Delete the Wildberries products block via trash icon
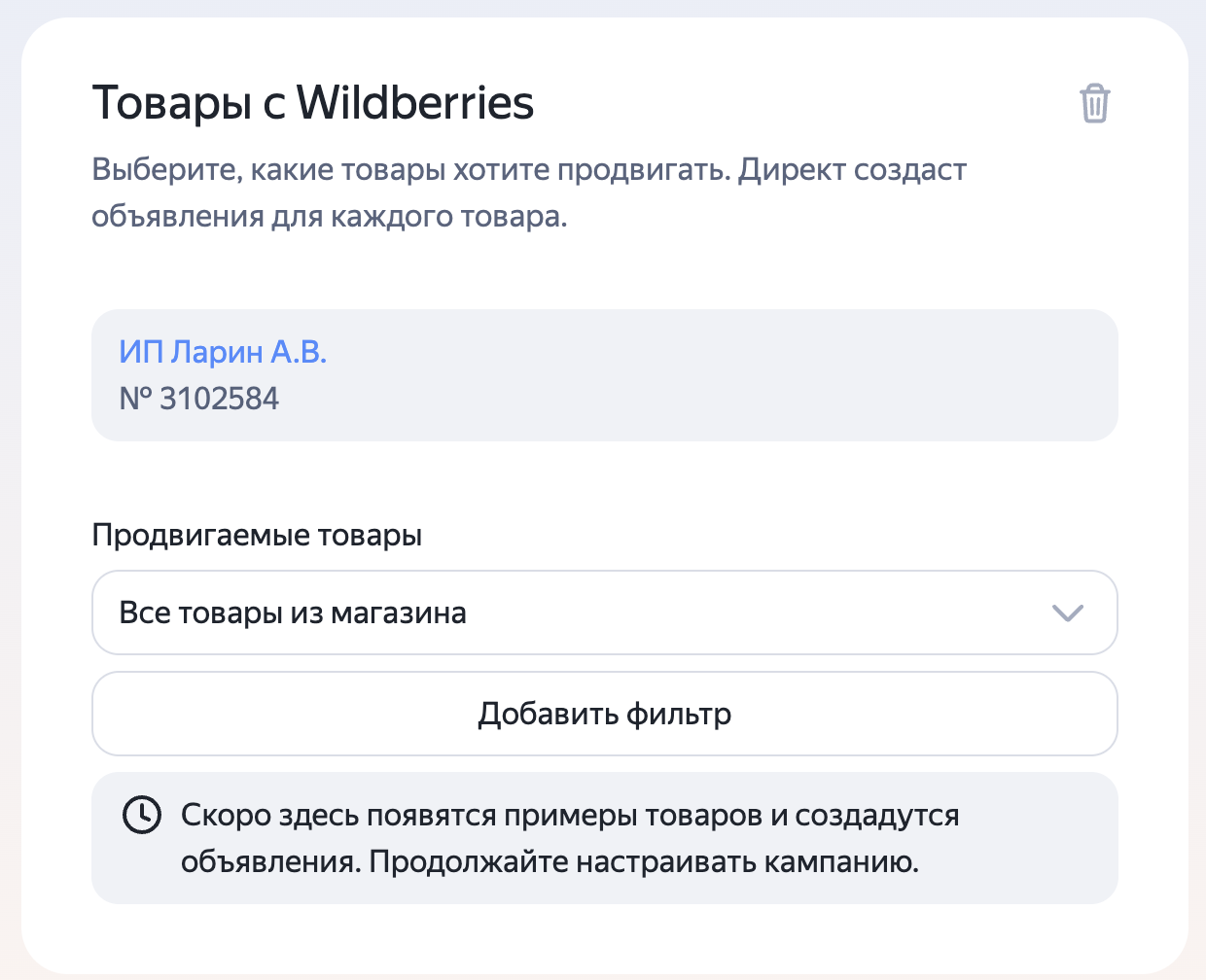 coord(1094,103)
